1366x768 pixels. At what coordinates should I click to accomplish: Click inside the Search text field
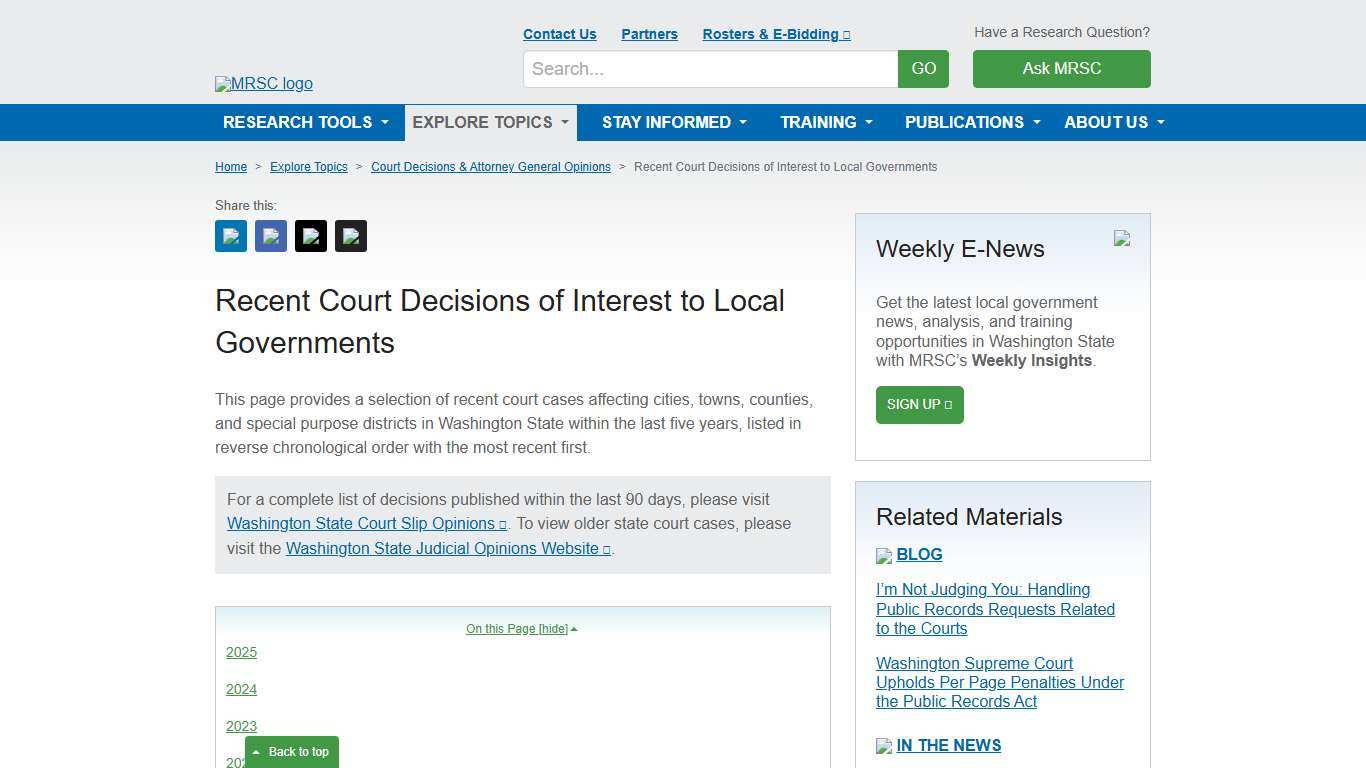[x=710, y=69]
